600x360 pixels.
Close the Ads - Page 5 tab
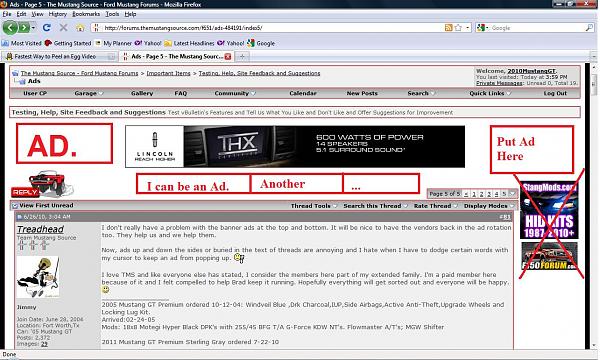click(228, 57)
